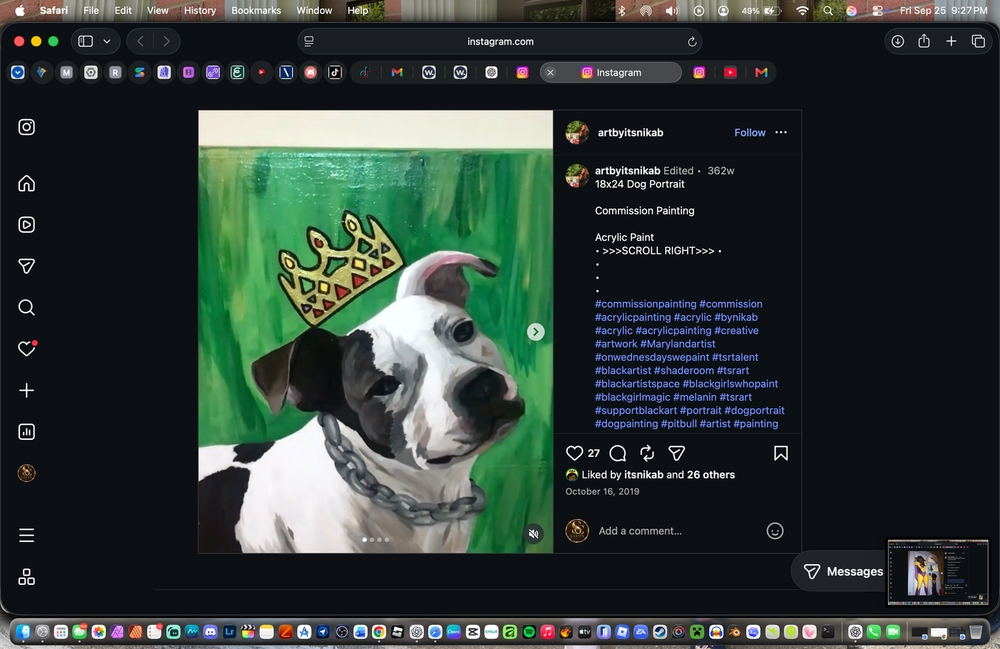Open direct messages paper-plane icon in sidebar
1000x649 pixels.
pyautogui.click(x=26, y=266)
